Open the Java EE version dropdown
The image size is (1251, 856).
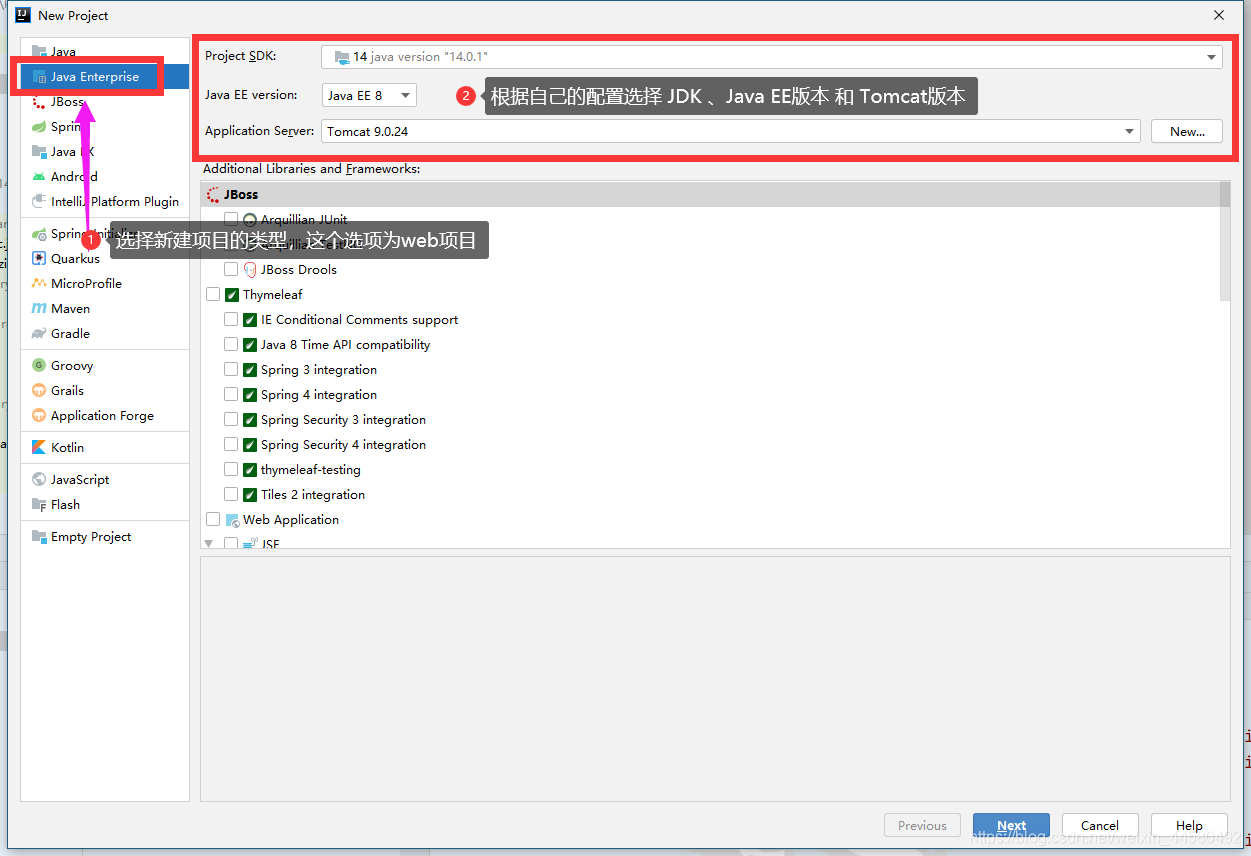369,96
